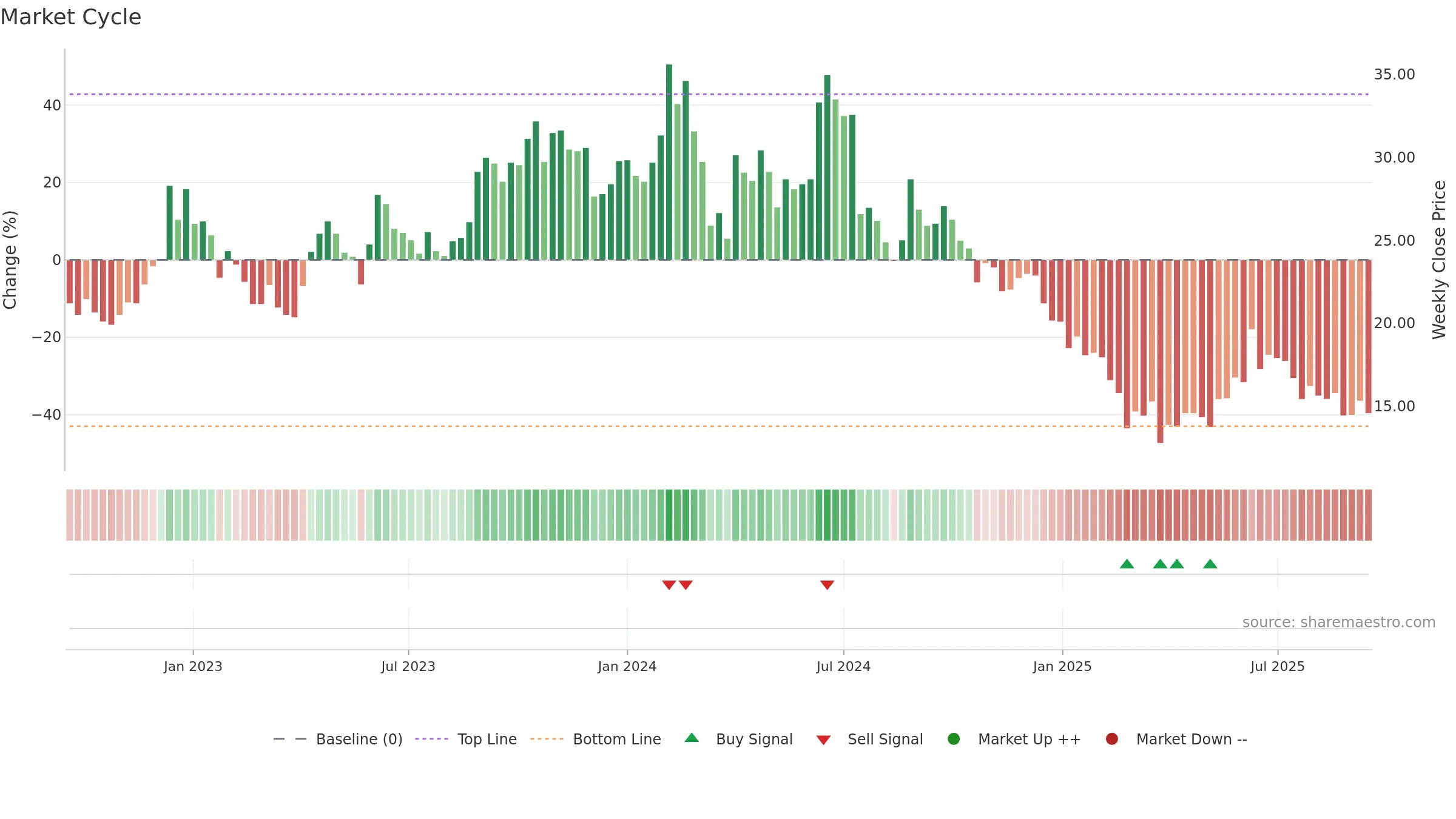Screen dimensions: 1456x819
Task: Click the Jan 2023 axis label
Action: pyautogui.click(x=193, y=666)
